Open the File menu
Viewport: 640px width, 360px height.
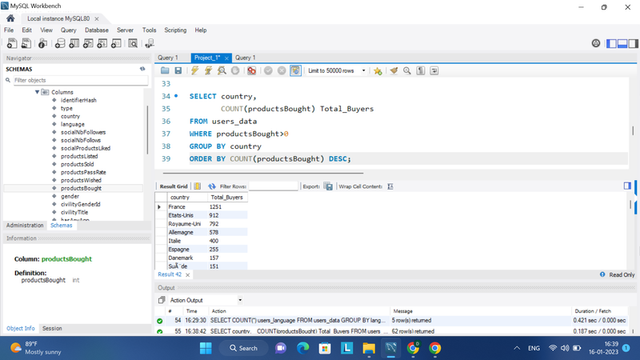[x=9, y=30]
